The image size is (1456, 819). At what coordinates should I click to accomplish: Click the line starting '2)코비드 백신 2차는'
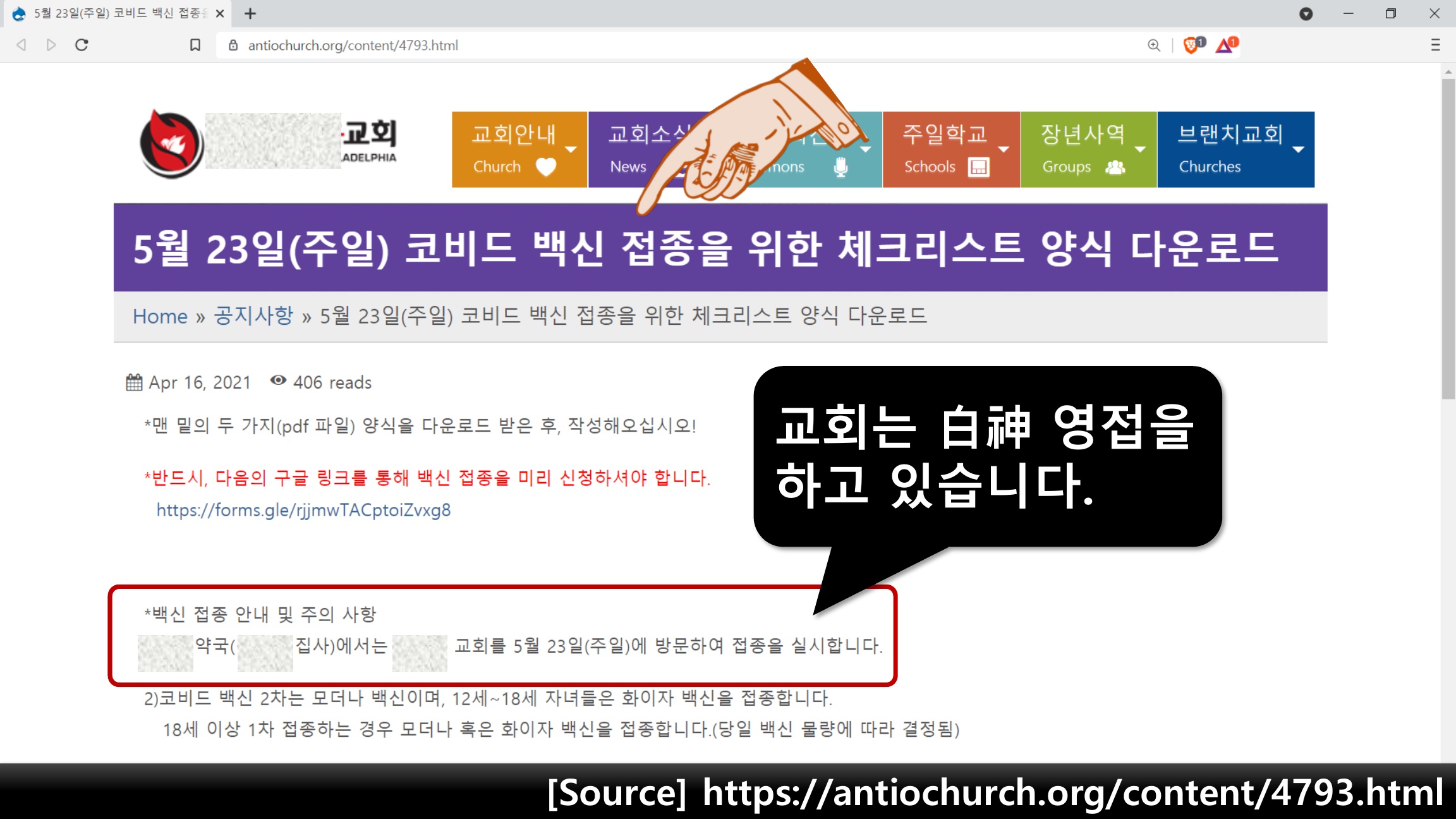[x=488, y=698]
